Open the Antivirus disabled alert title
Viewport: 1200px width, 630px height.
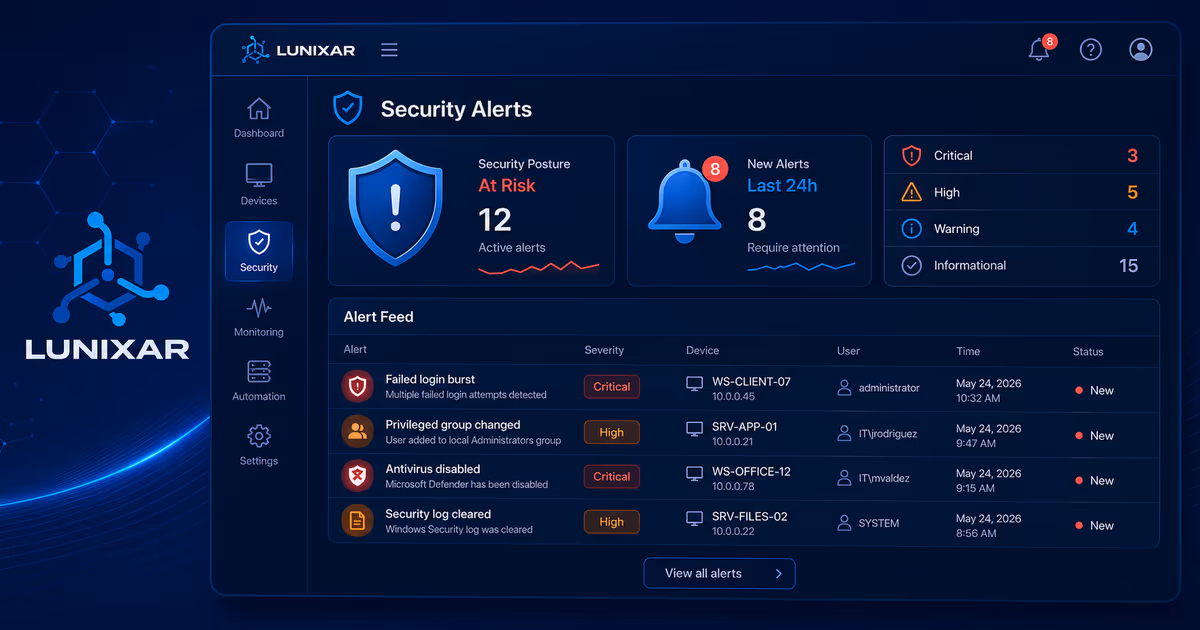[433, 468]
